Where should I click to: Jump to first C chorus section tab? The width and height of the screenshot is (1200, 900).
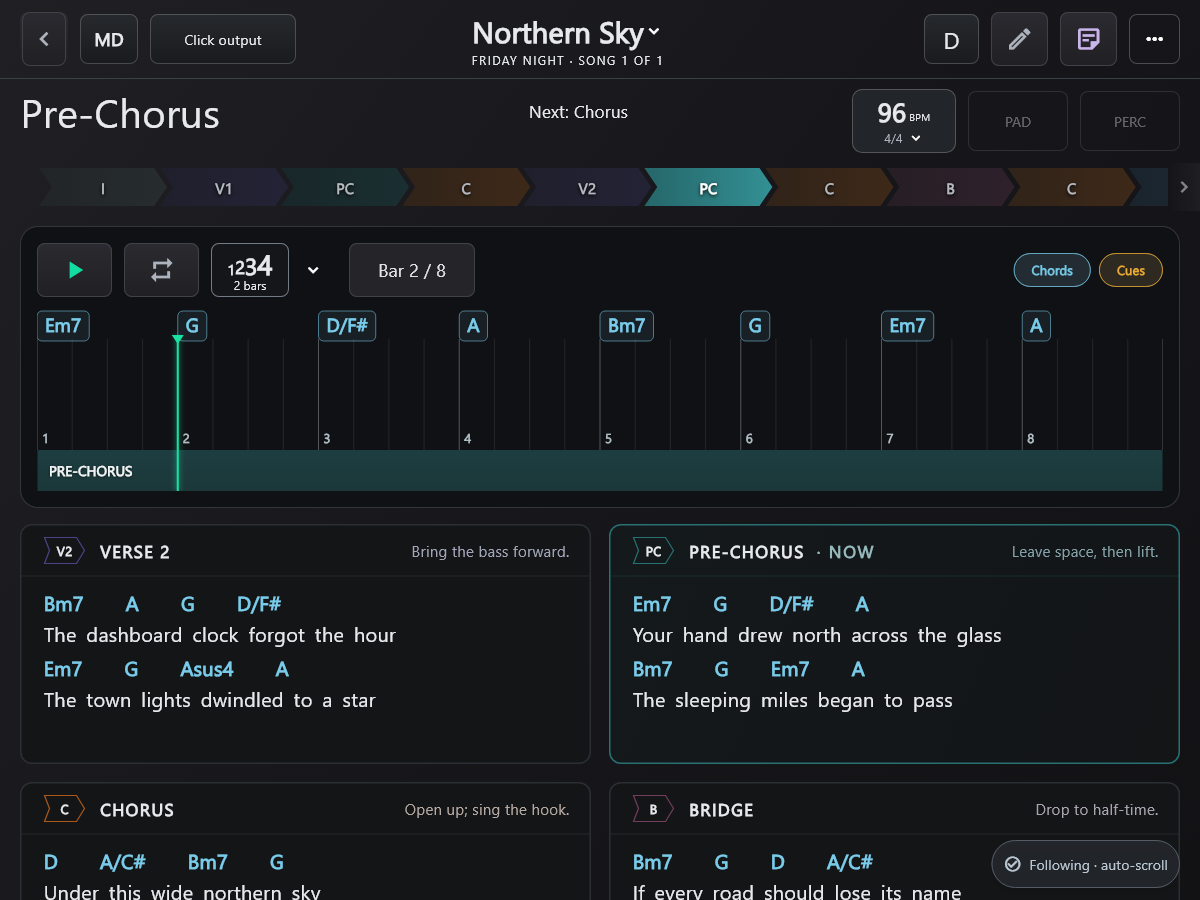click(465, 188)
